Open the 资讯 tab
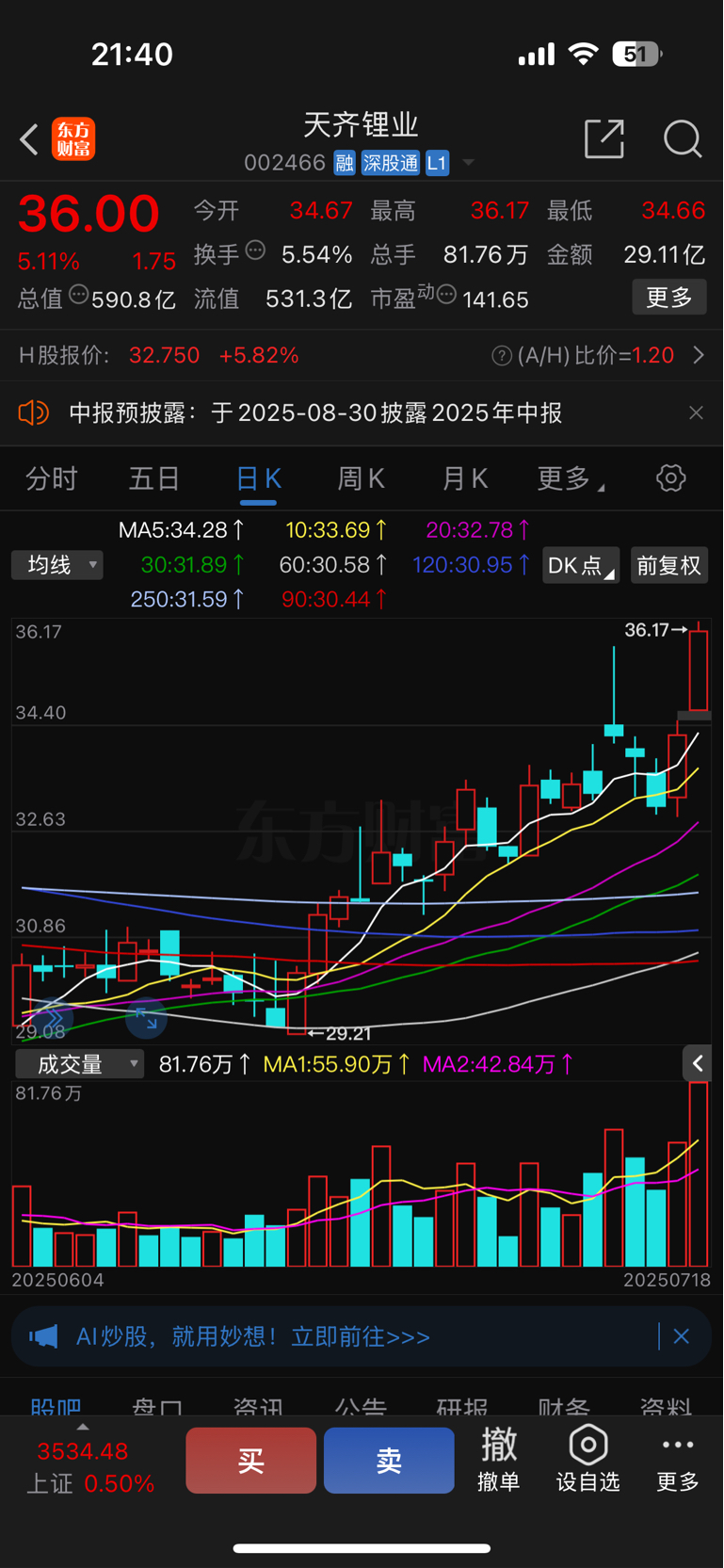This screenshot has height=1568, width=724. (259, 1408)
